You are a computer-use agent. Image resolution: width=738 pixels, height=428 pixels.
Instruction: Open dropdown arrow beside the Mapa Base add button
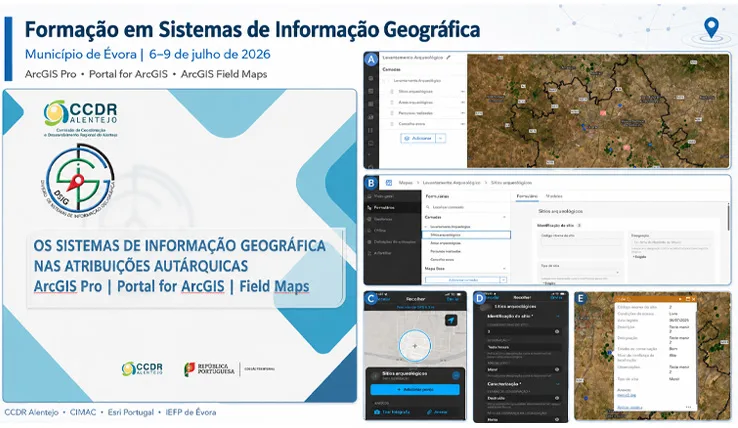click(503, 280)
